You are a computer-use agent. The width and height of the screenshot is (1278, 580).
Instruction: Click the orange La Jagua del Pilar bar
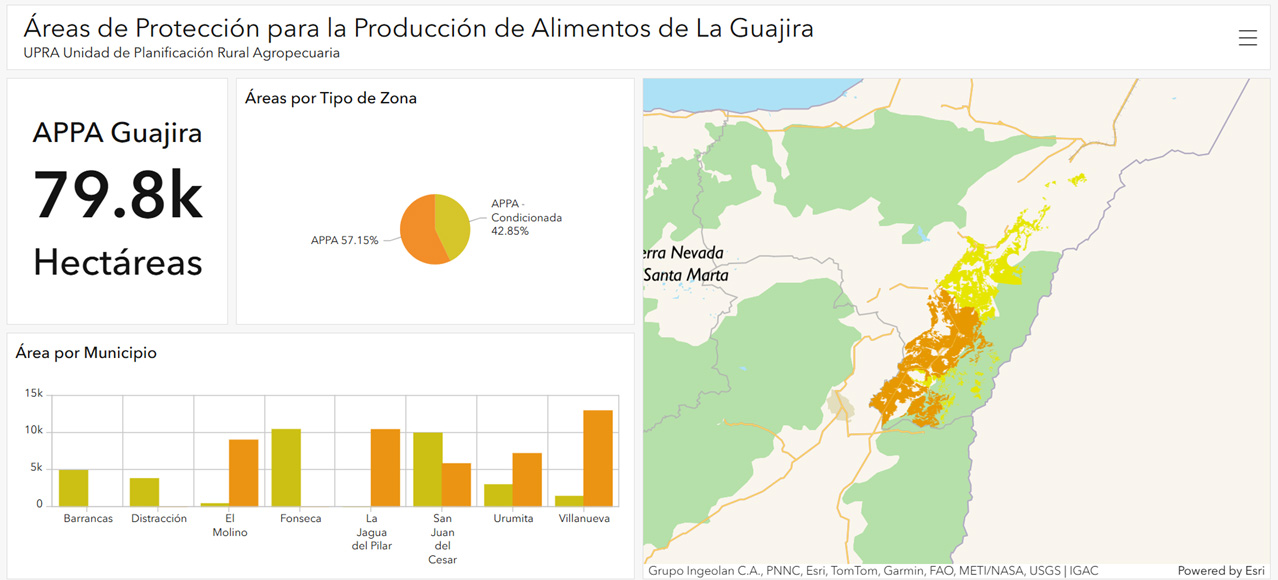tap(385, 467)
